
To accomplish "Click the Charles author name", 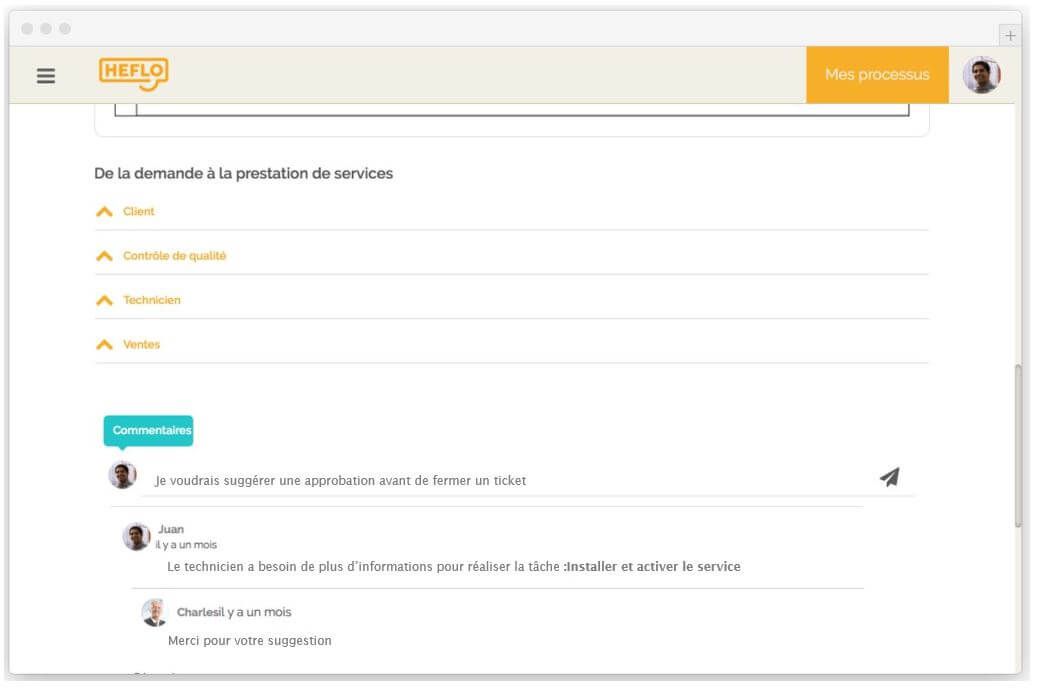I will coord(195,612).
